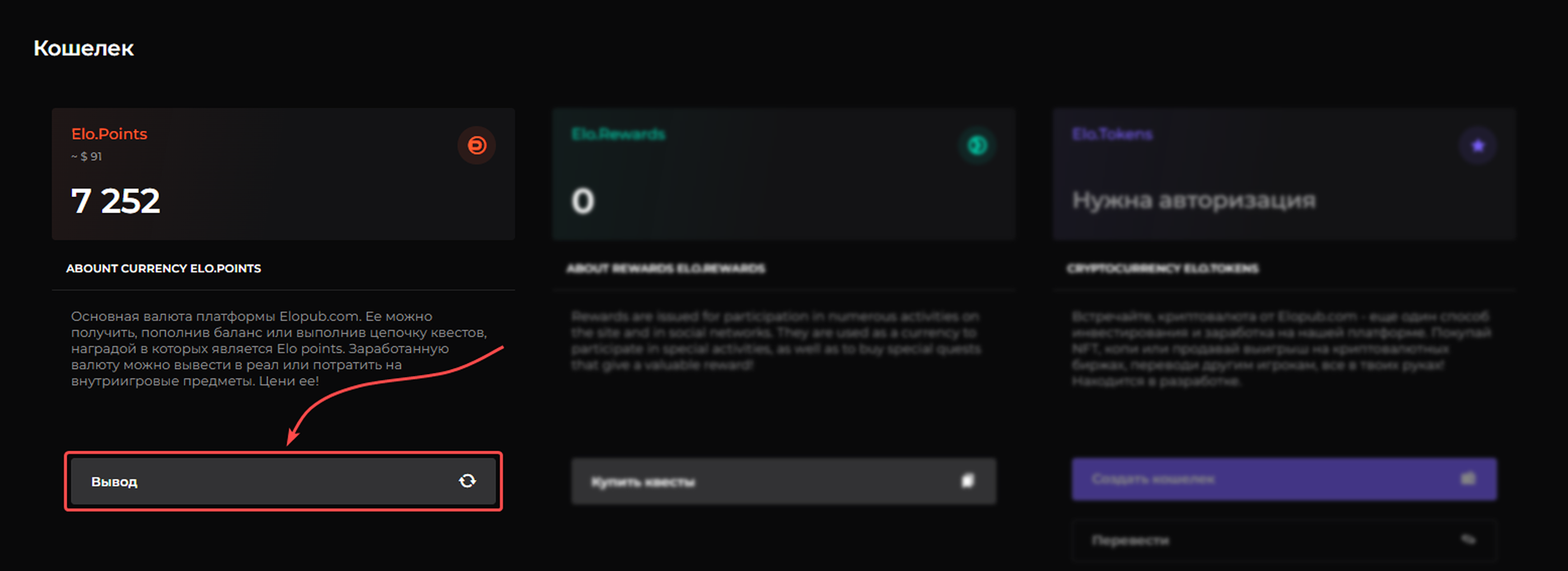The height and width of the screenshot is (571, 1568).
Task: Click the Кошелек page title
Action: [x=83, y=48]
